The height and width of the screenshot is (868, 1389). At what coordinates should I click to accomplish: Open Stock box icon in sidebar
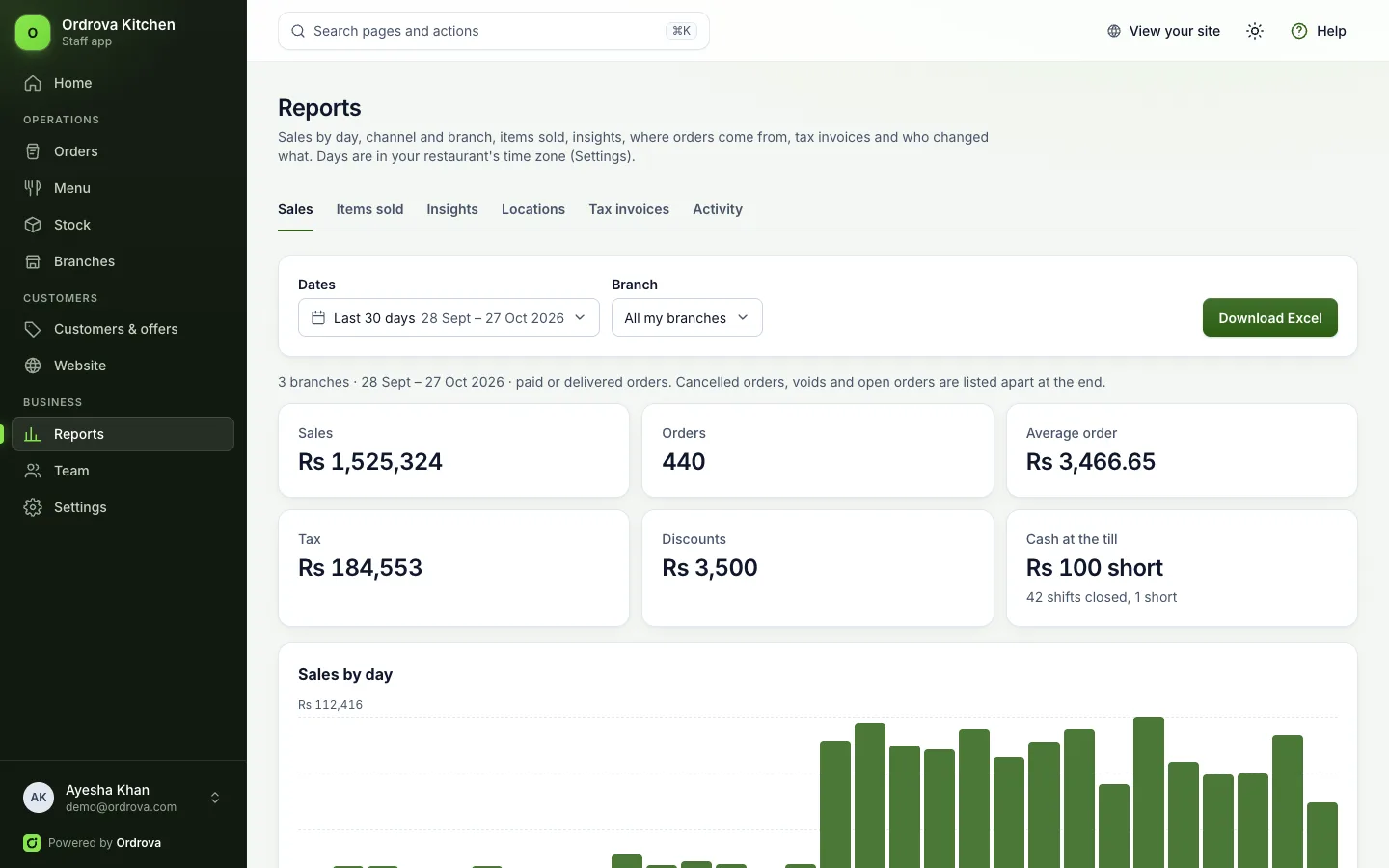(x=33, y=225)
